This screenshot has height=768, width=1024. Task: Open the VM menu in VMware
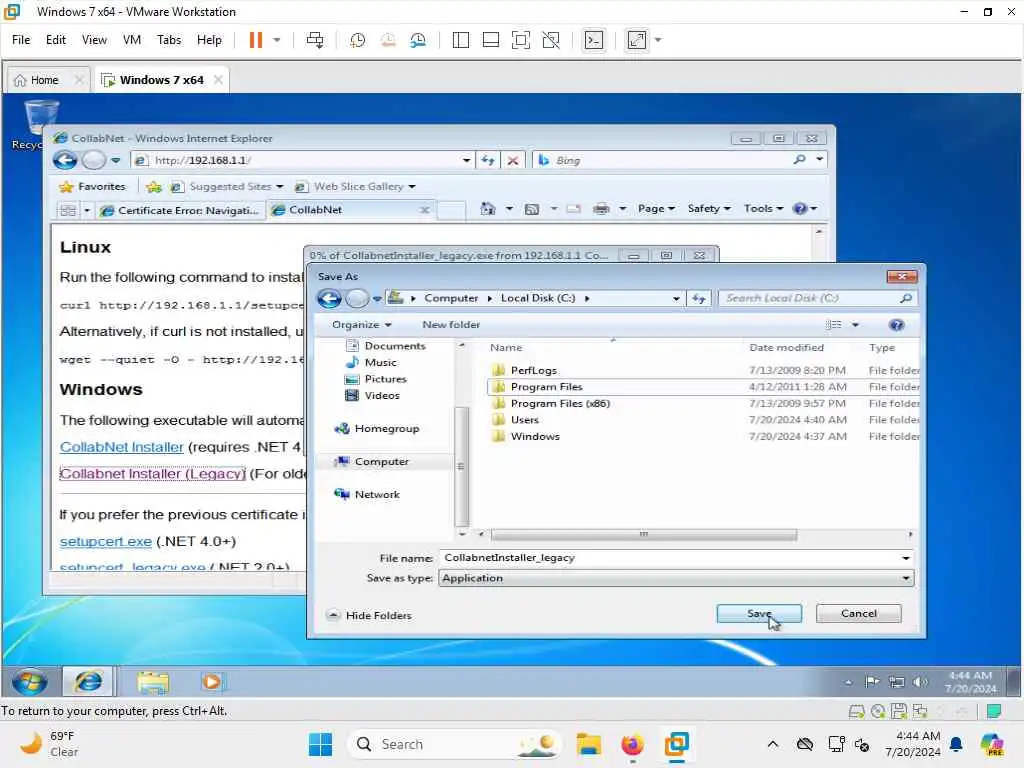[x=132, y=40]
